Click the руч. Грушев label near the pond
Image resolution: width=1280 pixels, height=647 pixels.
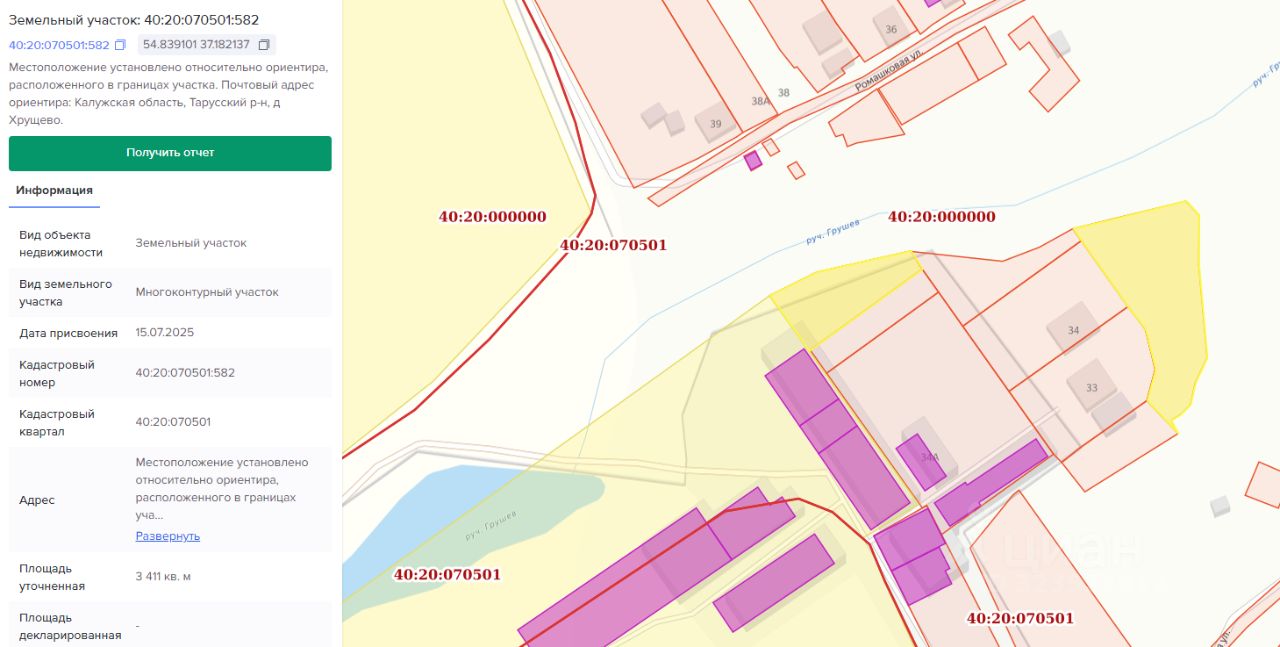point(491,526)
